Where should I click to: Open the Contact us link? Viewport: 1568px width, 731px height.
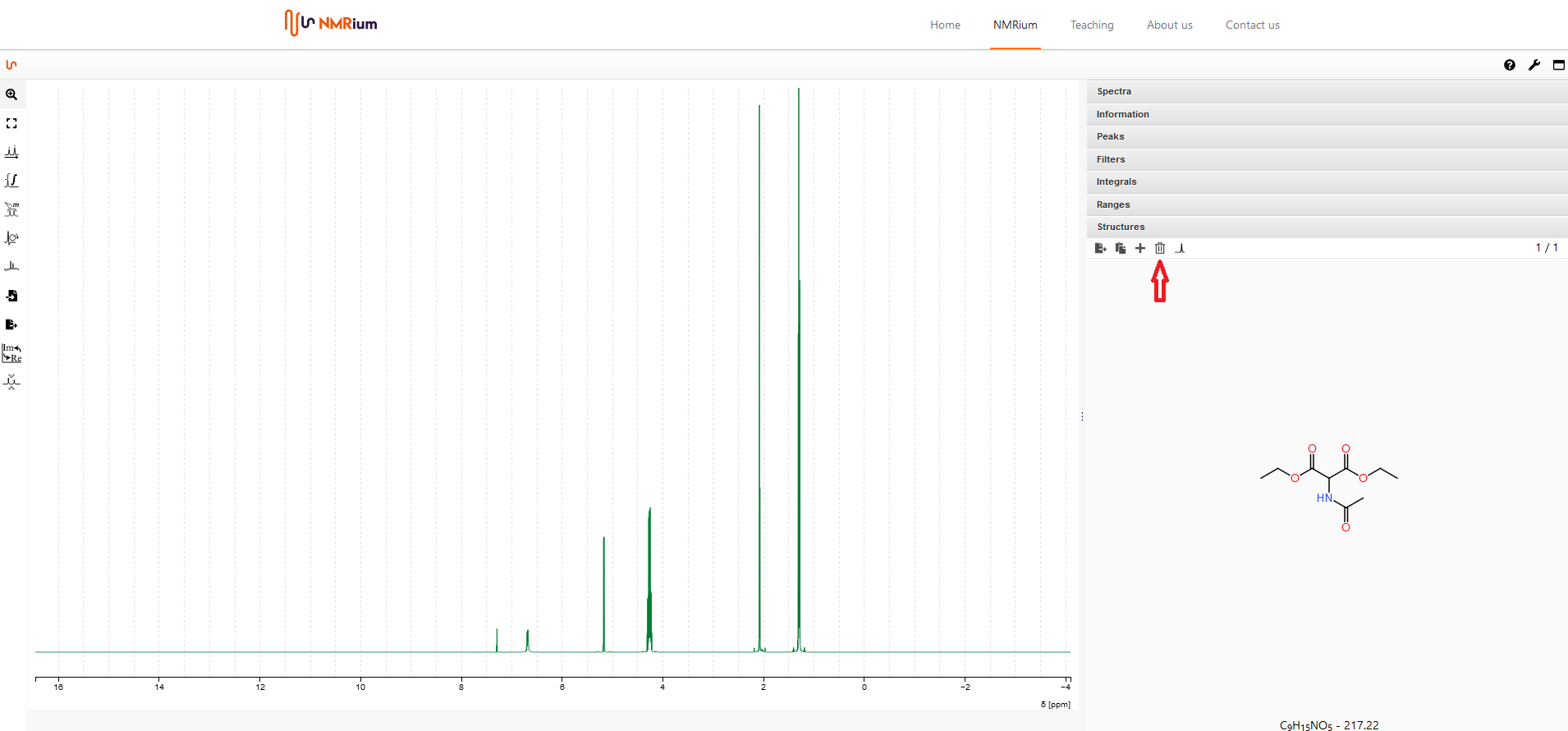[1252, 25]
